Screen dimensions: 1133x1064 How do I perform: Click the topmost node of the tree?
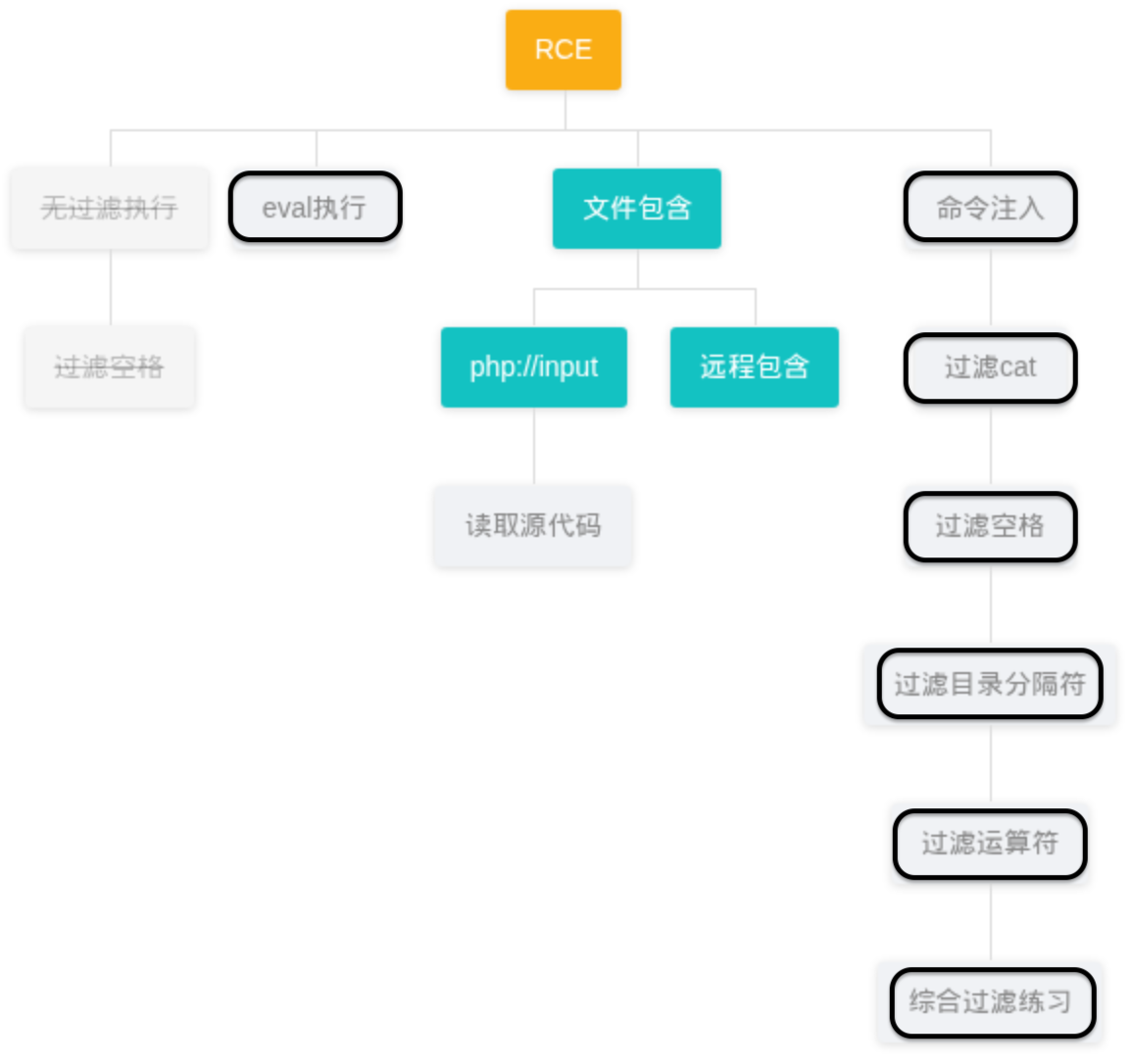pos(563,50)
